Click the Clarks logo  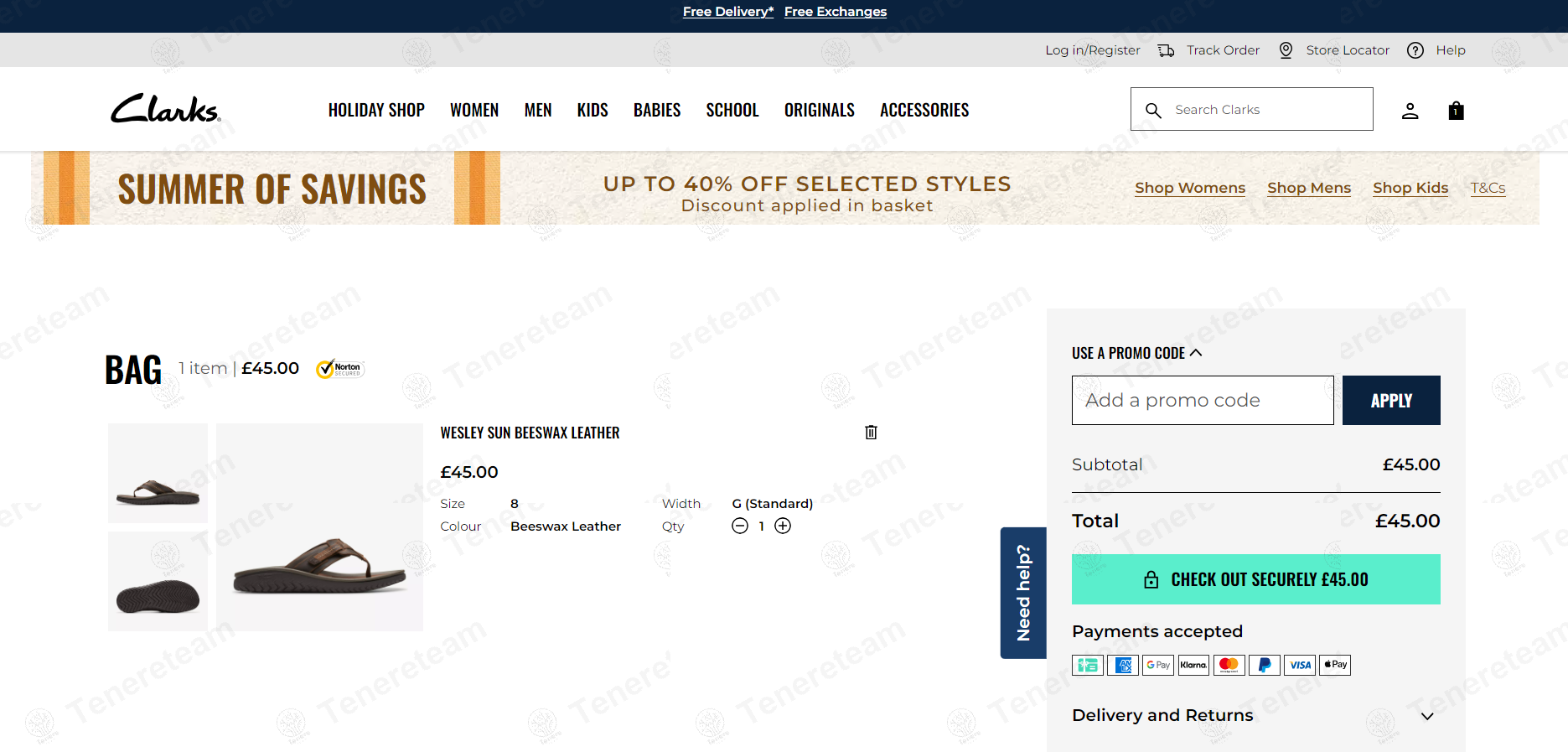(x=166, y=109)
